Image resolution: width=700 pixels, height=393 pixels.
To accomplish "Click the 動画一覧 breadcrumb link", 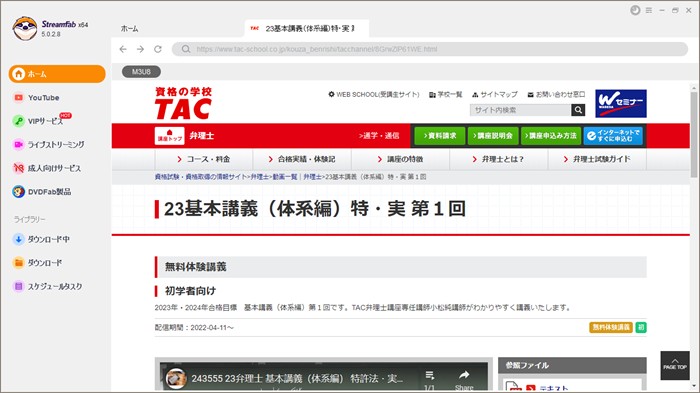I will click(x=285, y=177).
